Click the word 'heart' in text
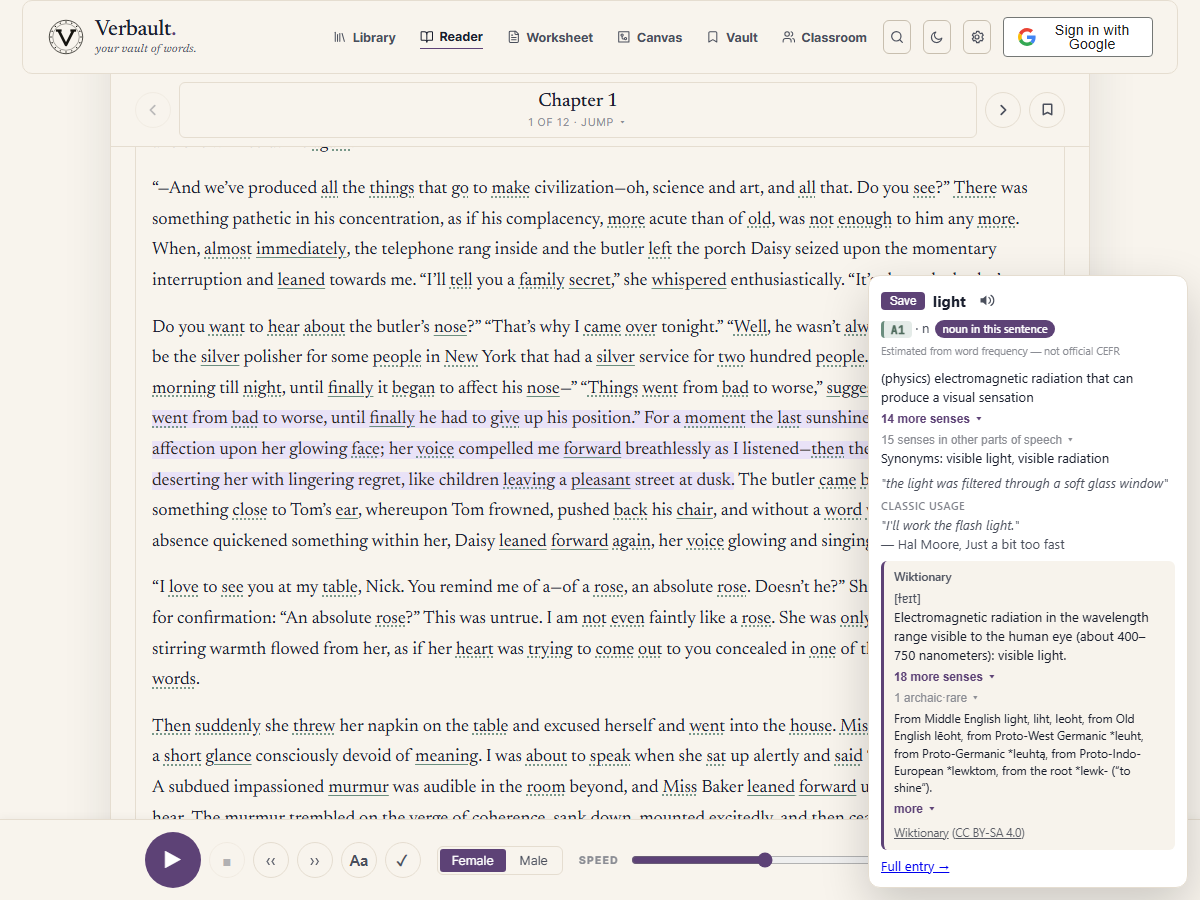This screenshot has height=900, width=1200. point(475,649)
